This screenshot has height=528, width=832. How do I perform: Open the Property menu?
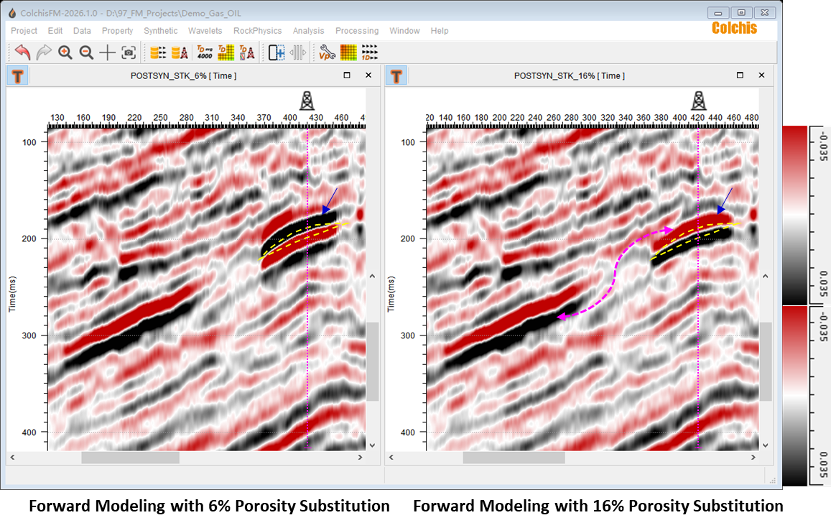[117, 31]
